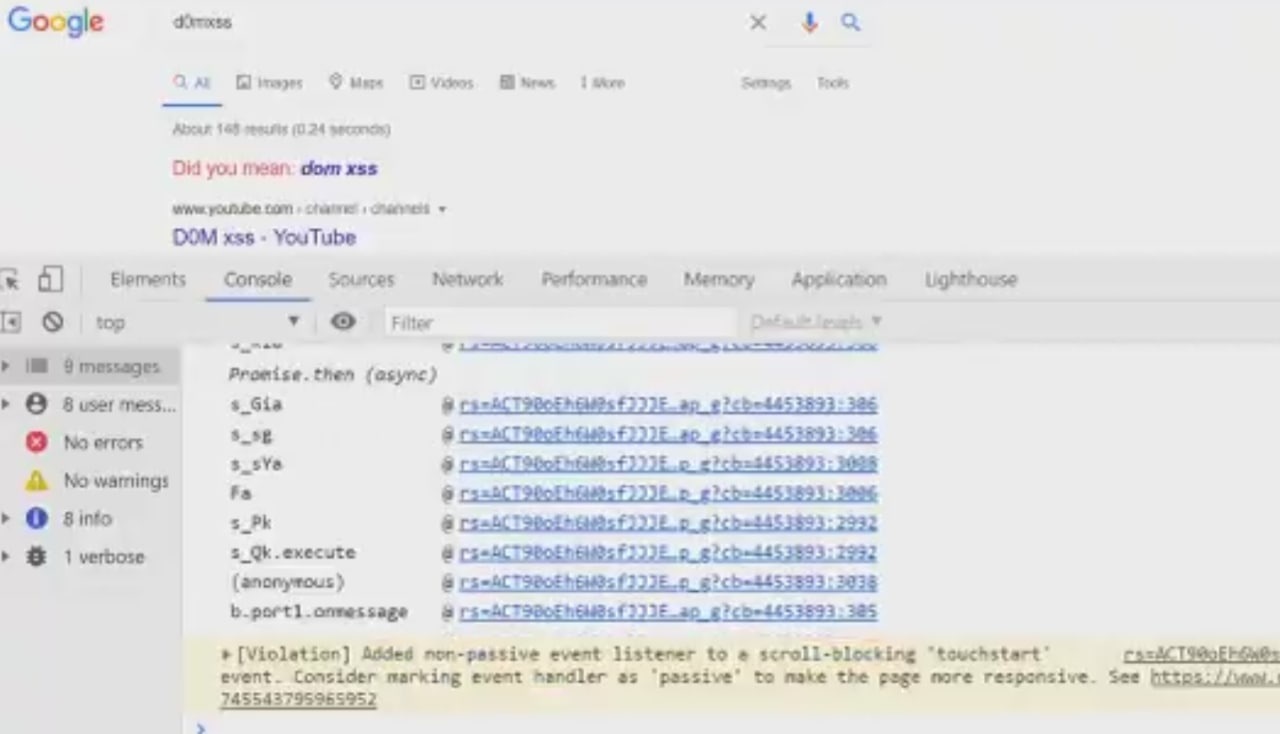Open the Default levels dropdown
1280x734 pixels.
pos(816,322)
